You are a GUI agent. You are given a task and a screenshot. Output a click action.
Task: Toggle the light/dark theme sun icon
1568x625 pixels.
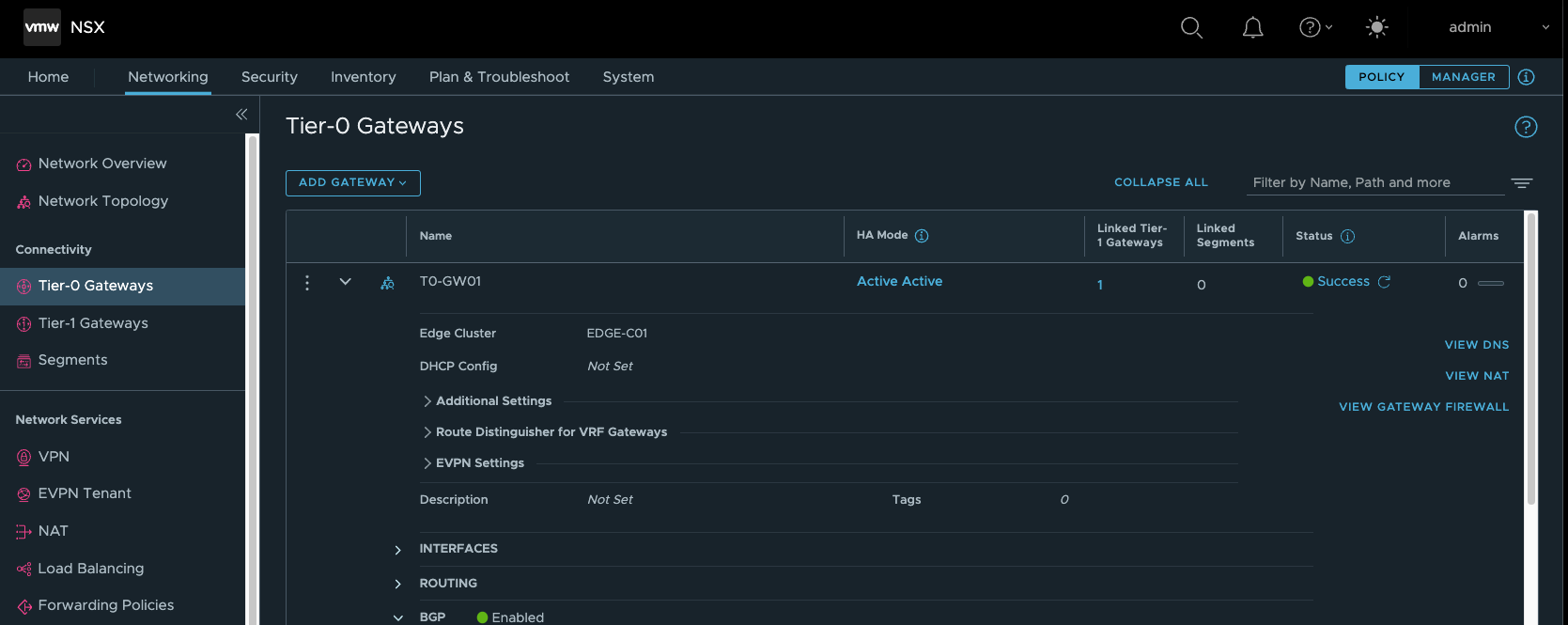[1376, 27]
